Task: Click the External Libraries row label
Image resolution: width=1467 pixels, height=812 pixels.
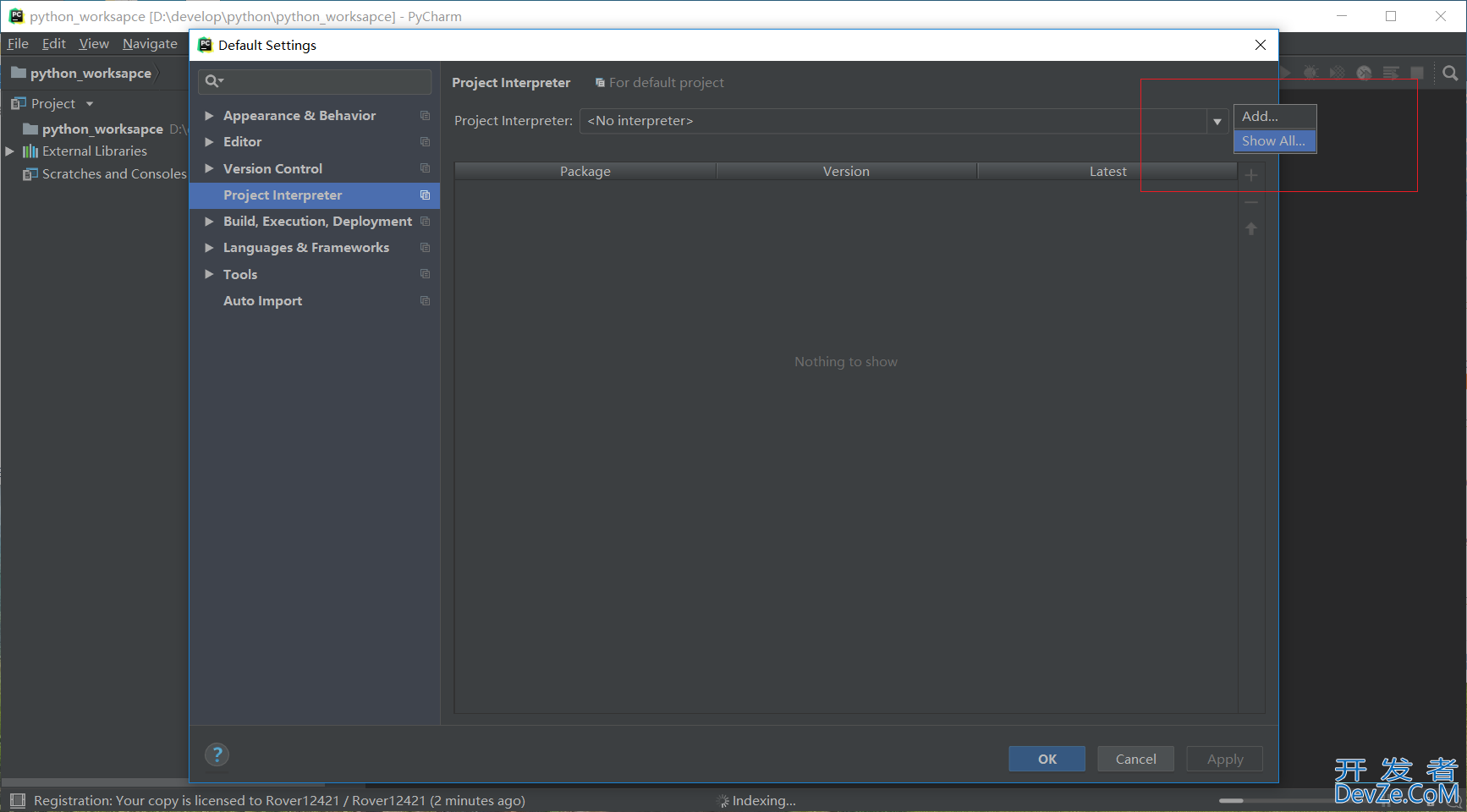Action: [x=95, y=151]
